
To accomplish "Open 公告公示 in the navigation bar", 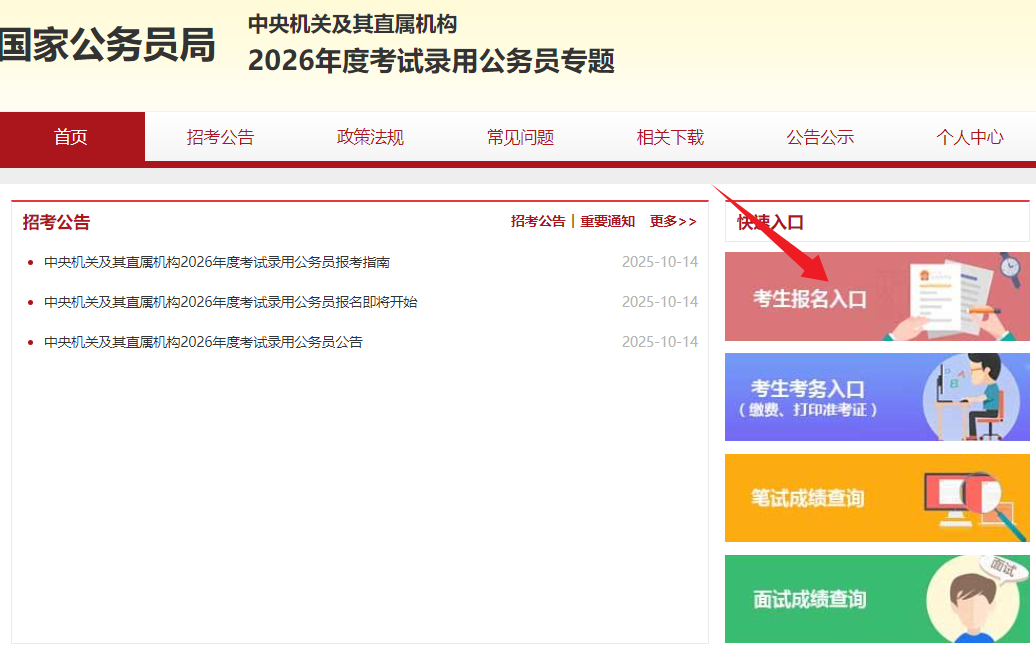I will coord(820,137).
